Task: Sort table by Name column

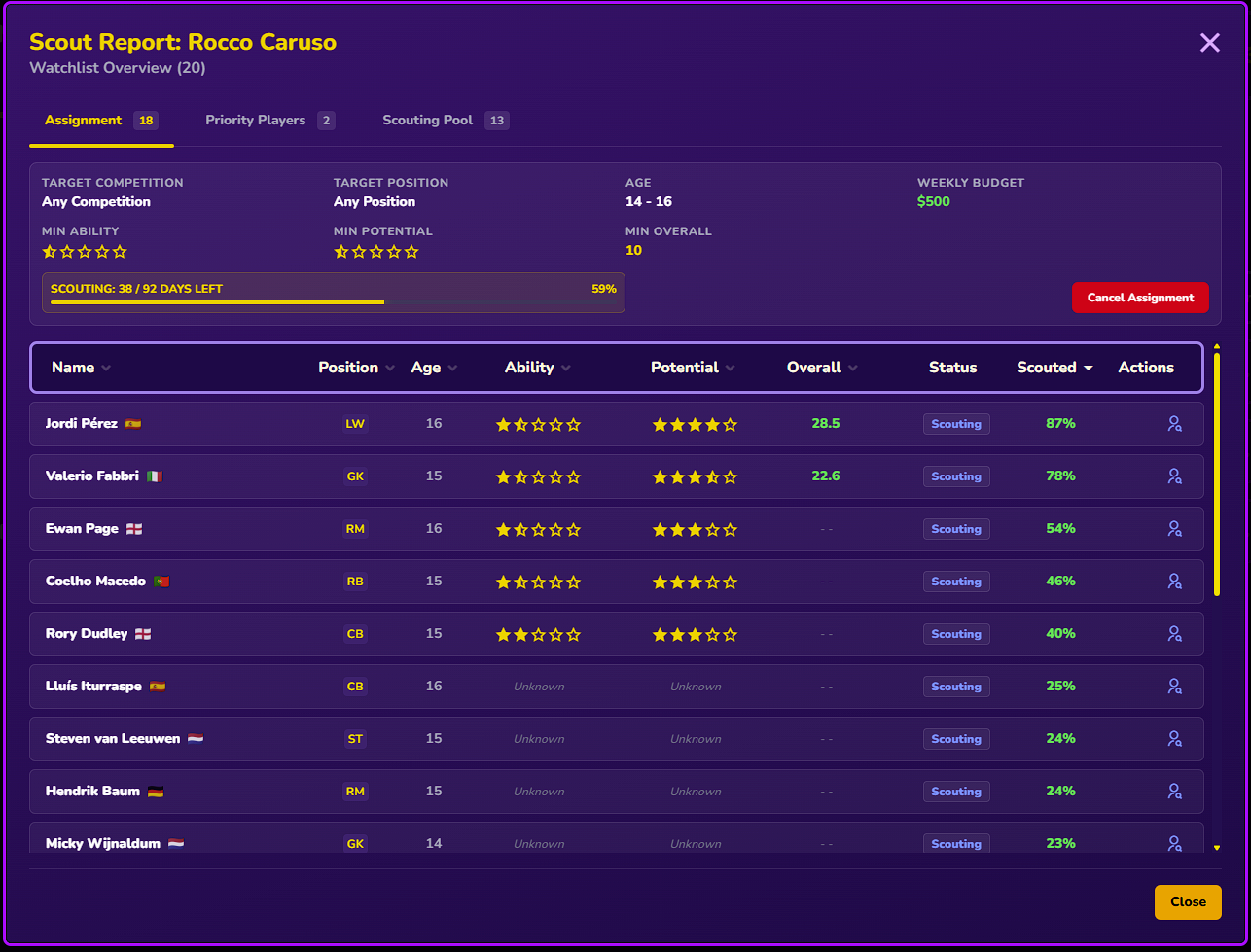Action: 81,368
